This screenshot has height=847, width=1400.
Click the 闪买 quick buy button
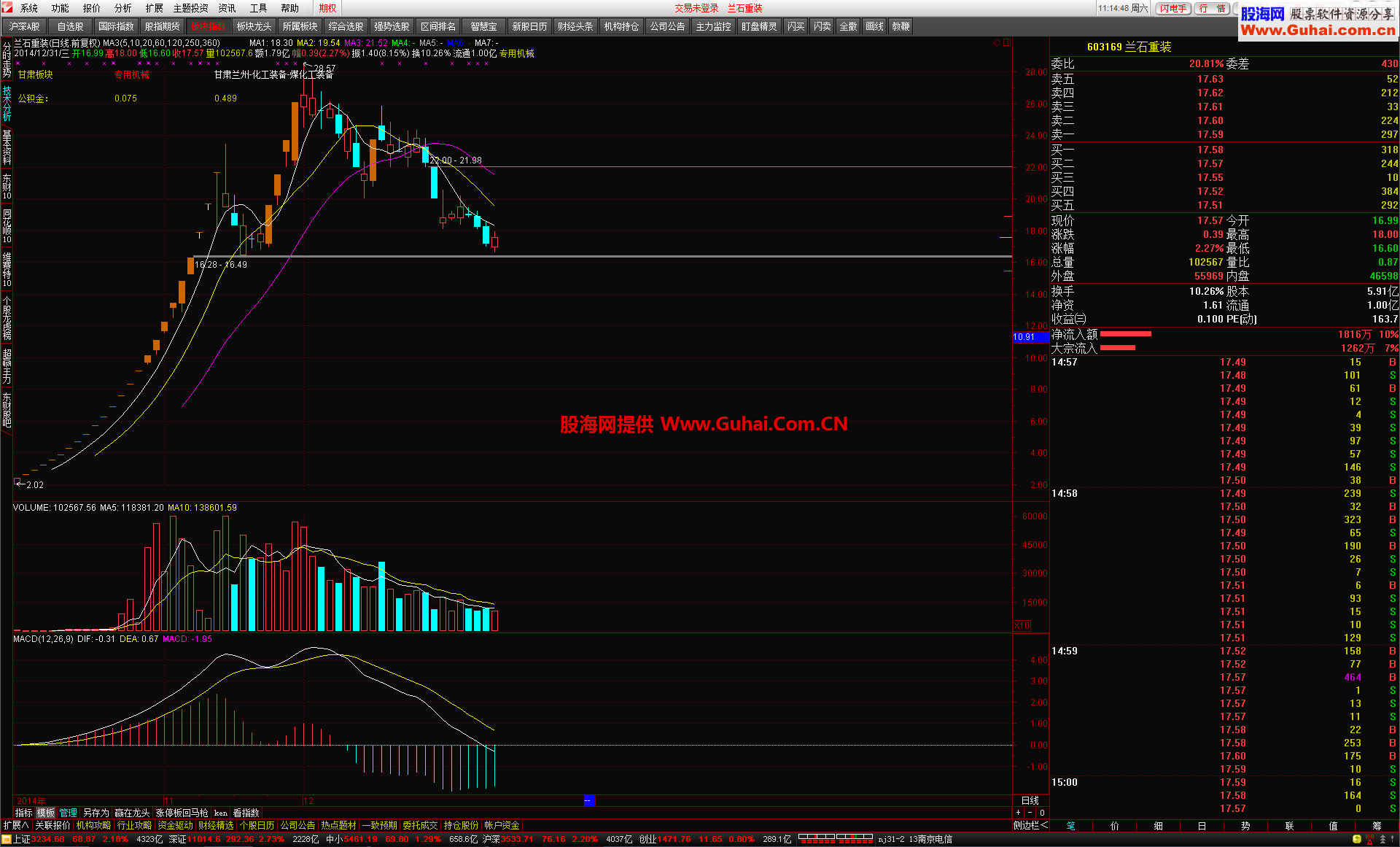pyautogui.click(x=796, y=26)
